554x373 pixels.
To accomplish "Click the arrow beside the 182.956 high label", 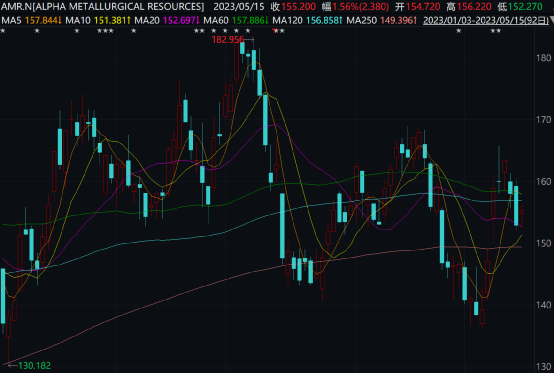I will 249,40.
